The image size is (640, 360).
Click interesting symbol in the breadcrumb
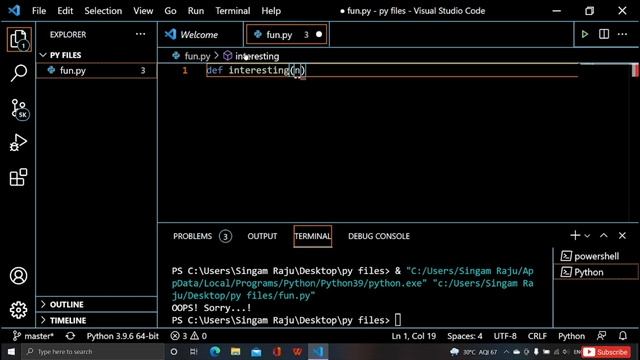point(257,56)
